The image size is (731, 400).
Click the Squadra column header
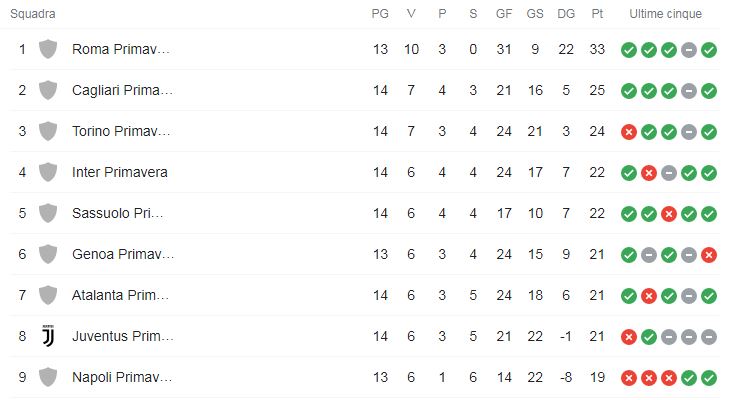(33, 15)
